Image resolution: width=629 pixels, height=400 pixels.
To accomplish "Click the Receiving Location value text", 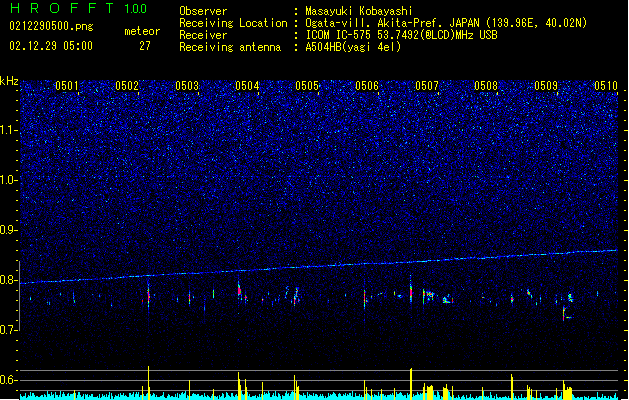I will point(446,23).
